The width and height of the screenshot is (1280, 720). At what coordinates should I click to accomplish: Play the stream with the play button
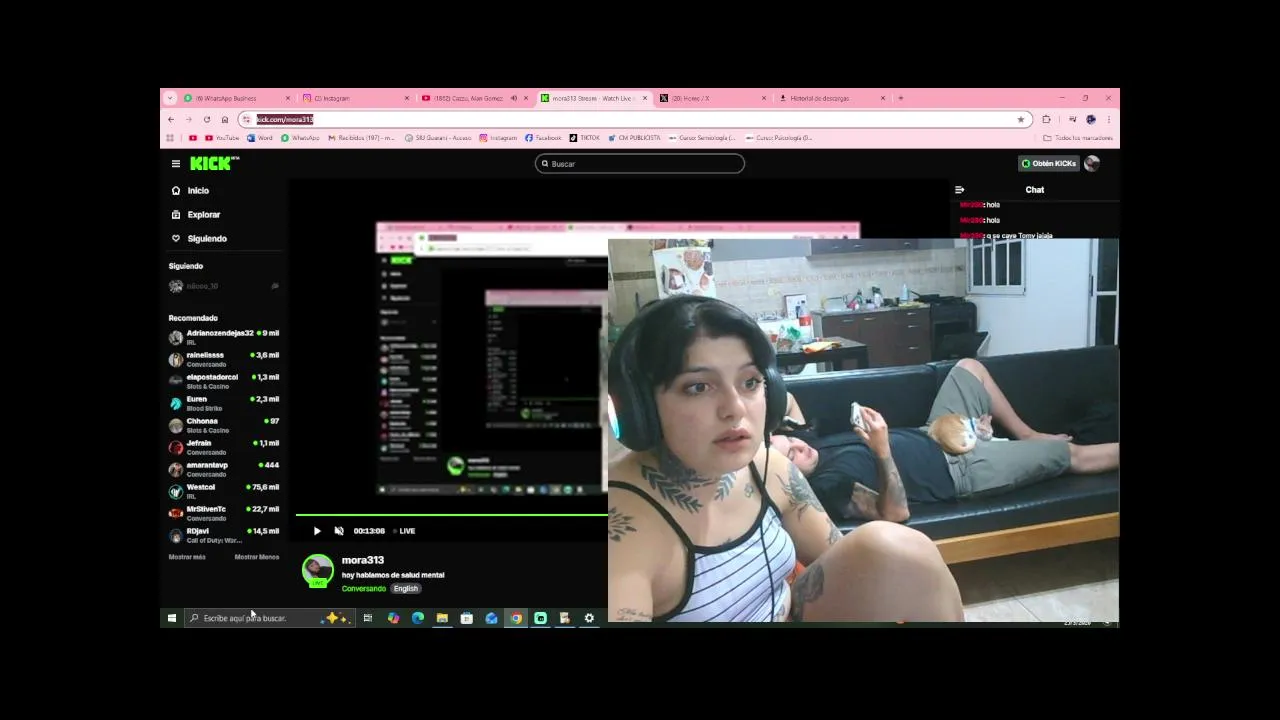point(317,531)
